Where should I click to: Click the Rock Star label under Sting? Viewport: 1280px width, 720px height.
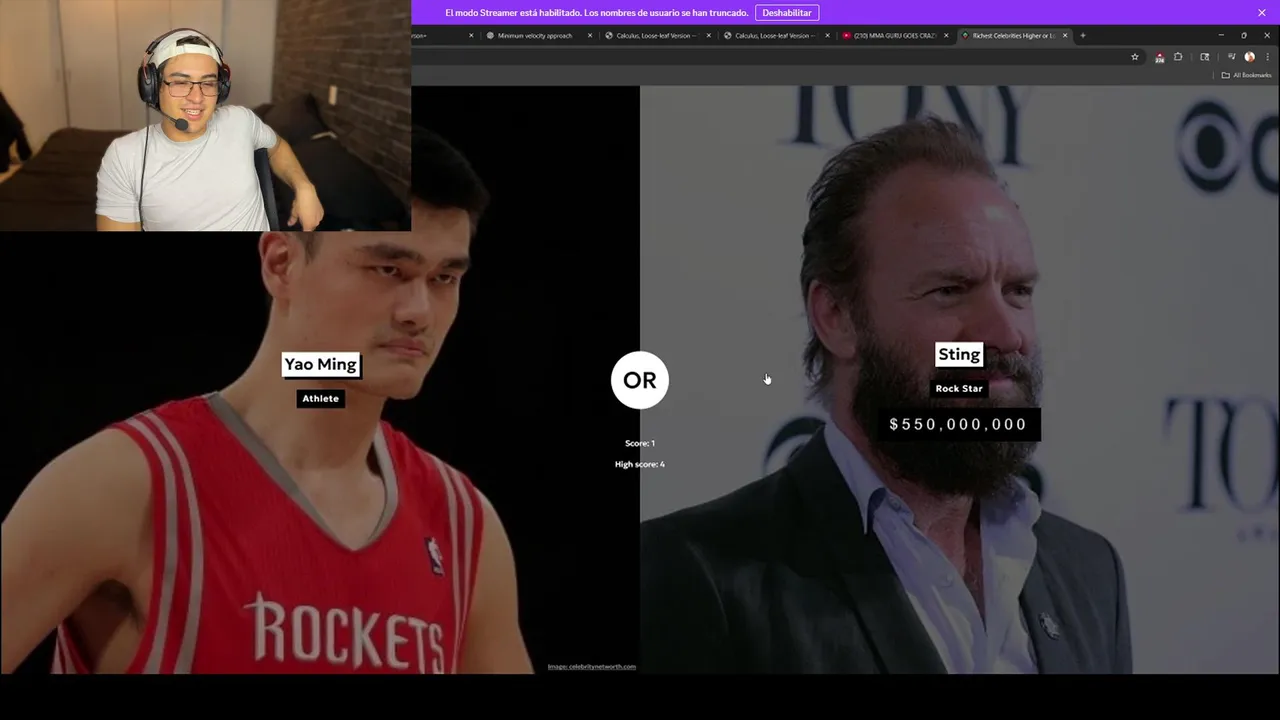pyautogui.click(x=959, y=388)
